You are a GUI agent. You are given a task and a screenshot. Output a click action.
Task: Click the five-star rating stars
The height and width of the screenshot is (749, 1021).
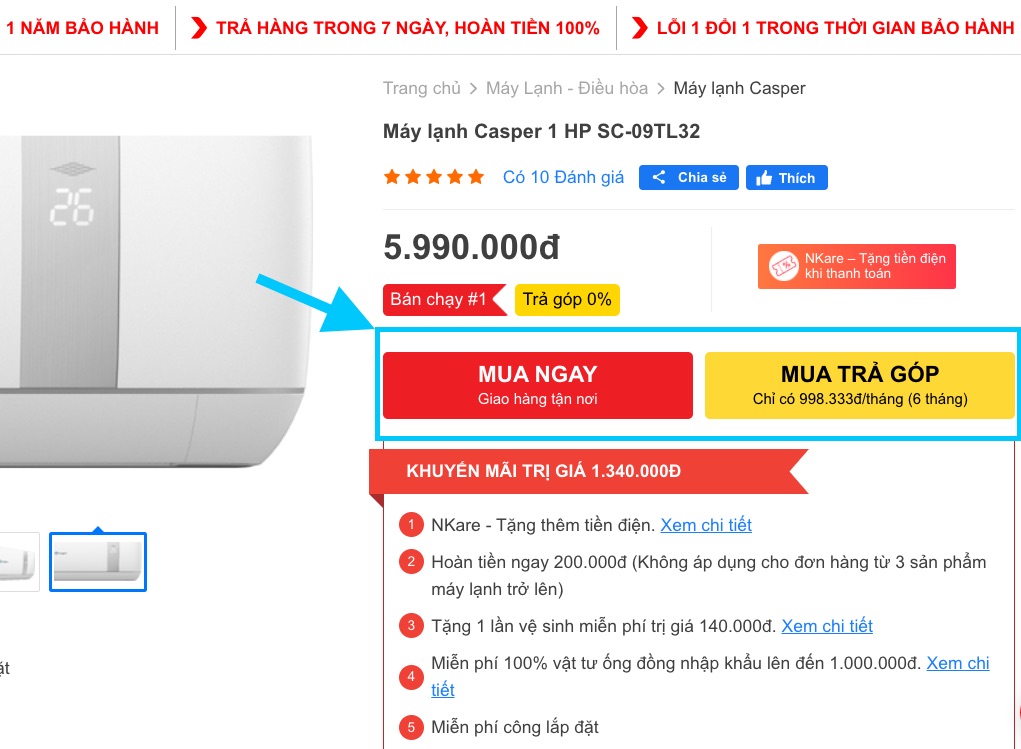click(x=434, y=178)
